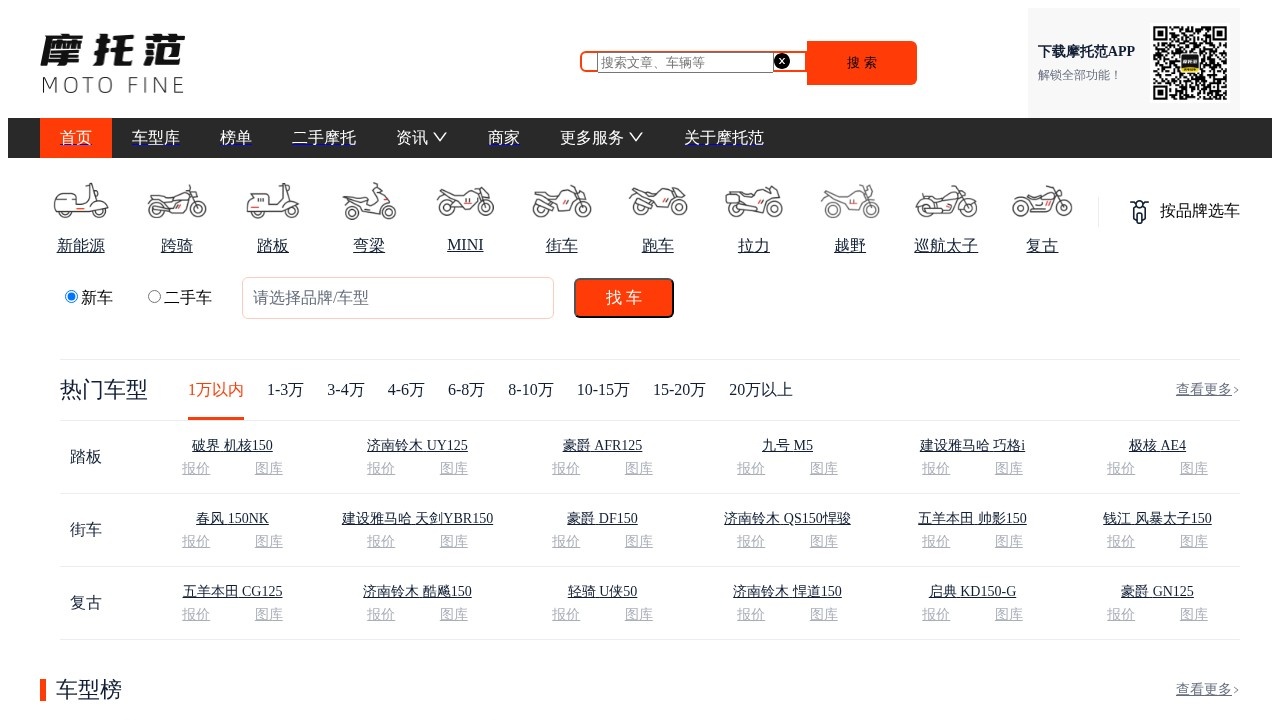This screenshot has width=1280, height=720.
Task: Select the 二手车 radio button
Action: point(154,297)
